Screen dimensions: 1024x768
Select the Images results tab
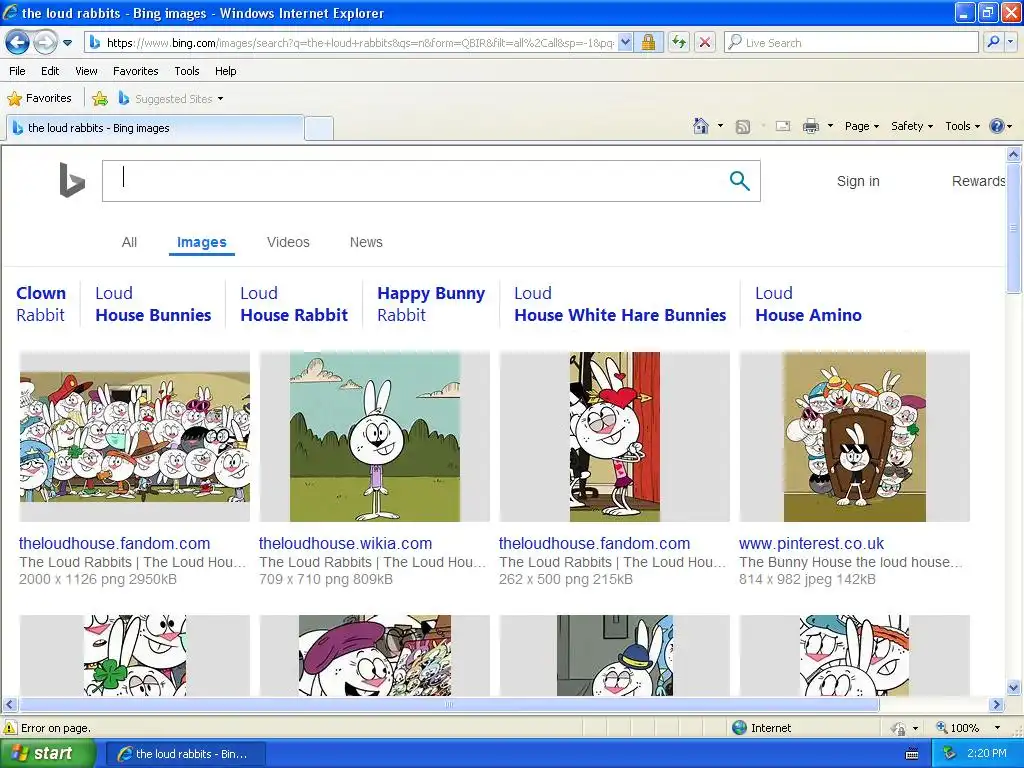[x=202, y=242]
